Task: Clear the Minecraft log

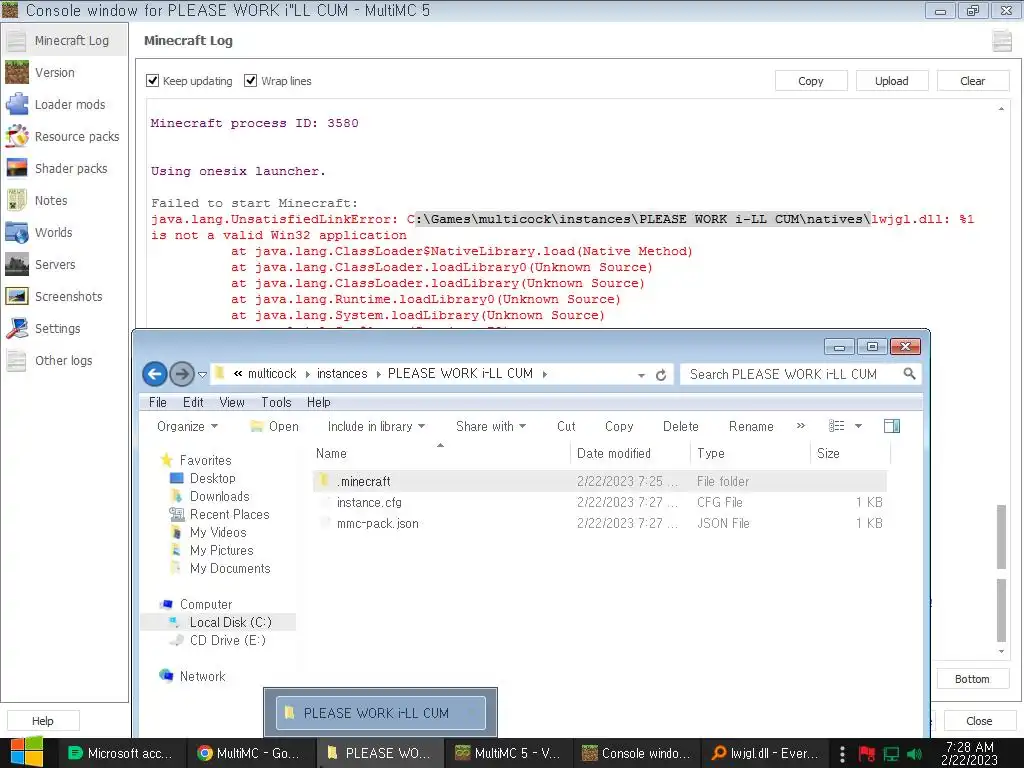Action: tap(972, 81)
